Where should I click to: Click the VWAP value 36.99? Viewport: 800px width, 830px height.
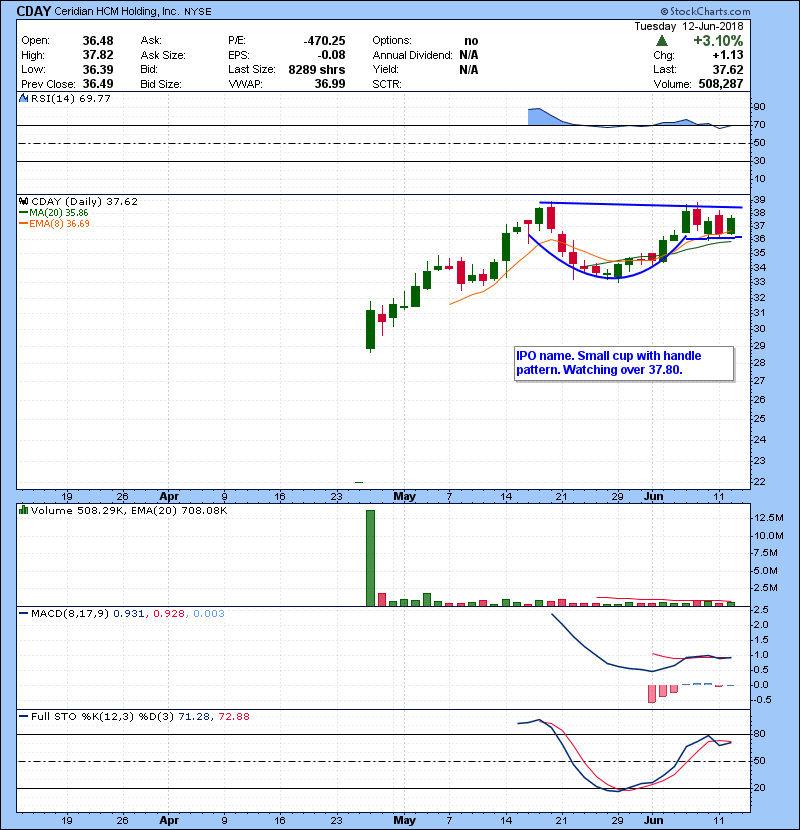tap(330, 84)
